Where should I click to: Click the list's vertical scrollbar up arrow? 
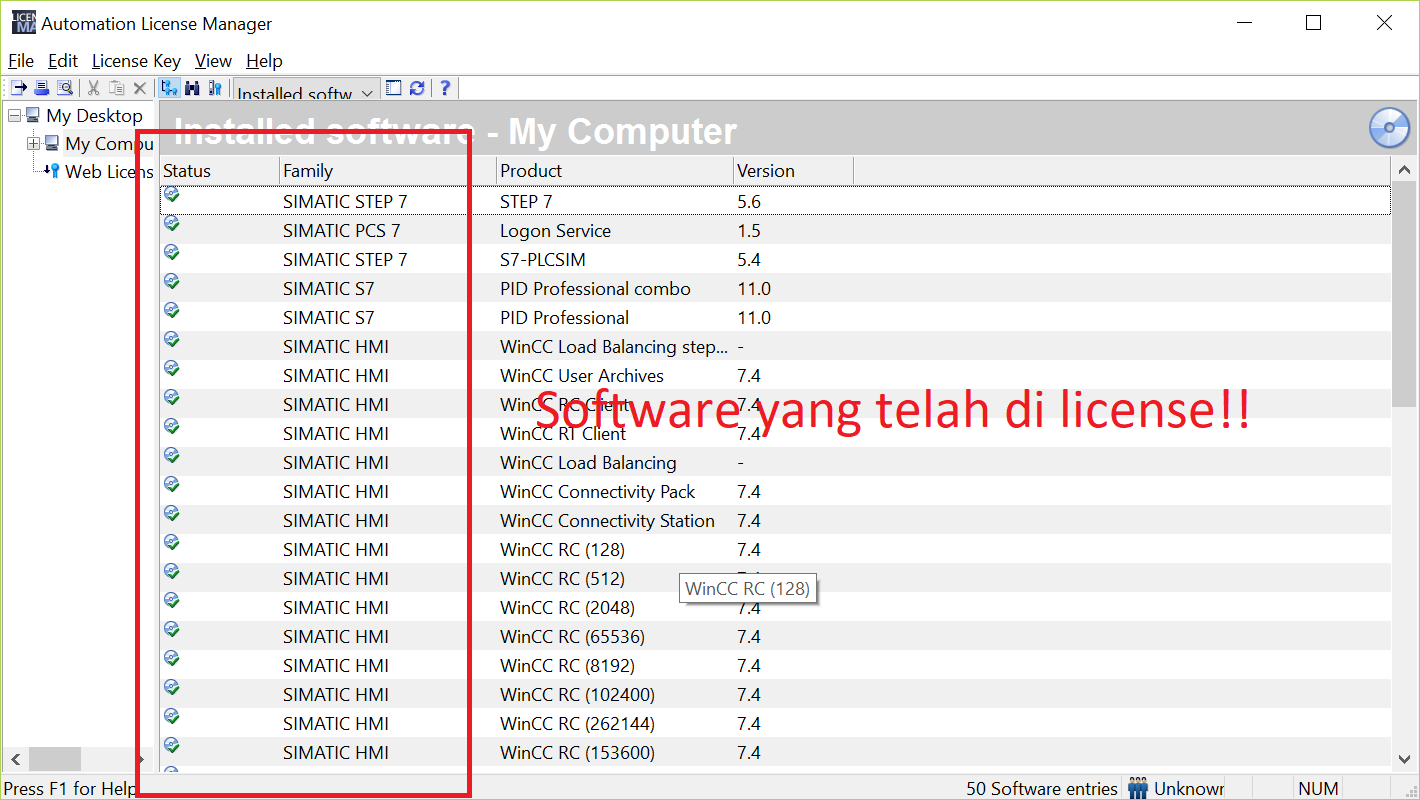click(1404, 171)
